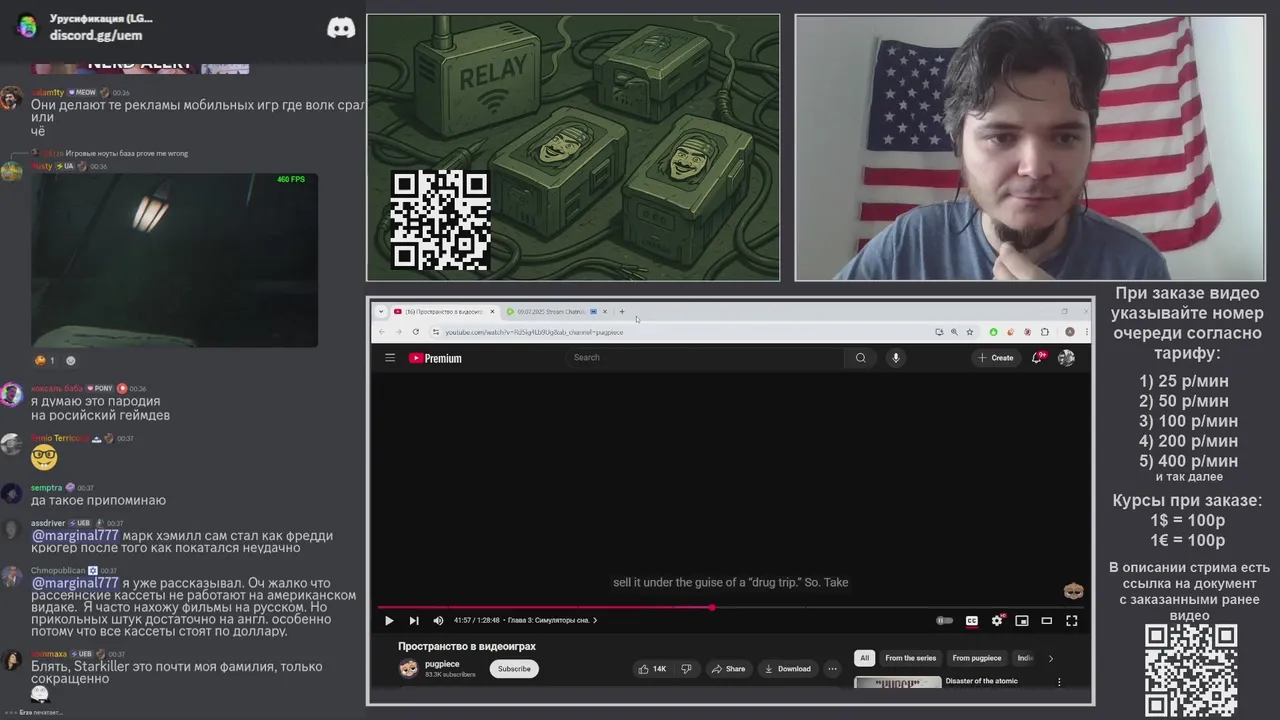Screen dimensions: 1280x720
Task: Open the YouTube account avatar menu
Action: (1067, 358)
